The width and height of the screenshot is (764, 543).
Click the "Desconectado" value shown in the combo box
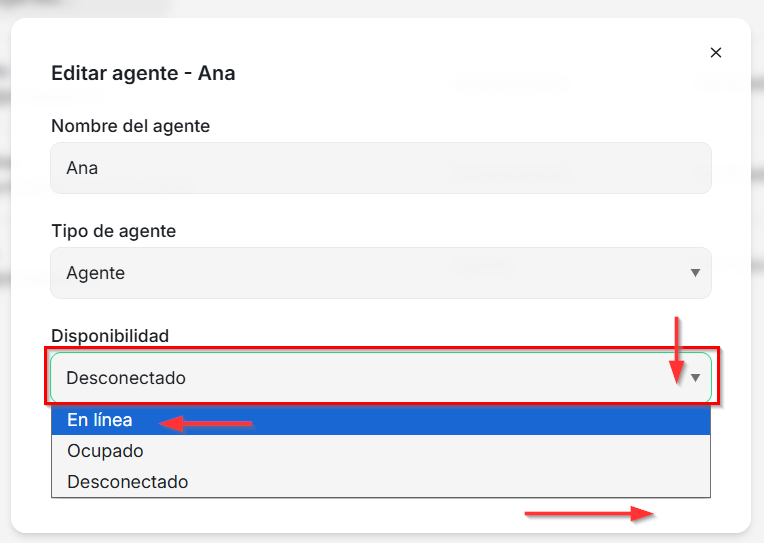click(x=125, y=378)
